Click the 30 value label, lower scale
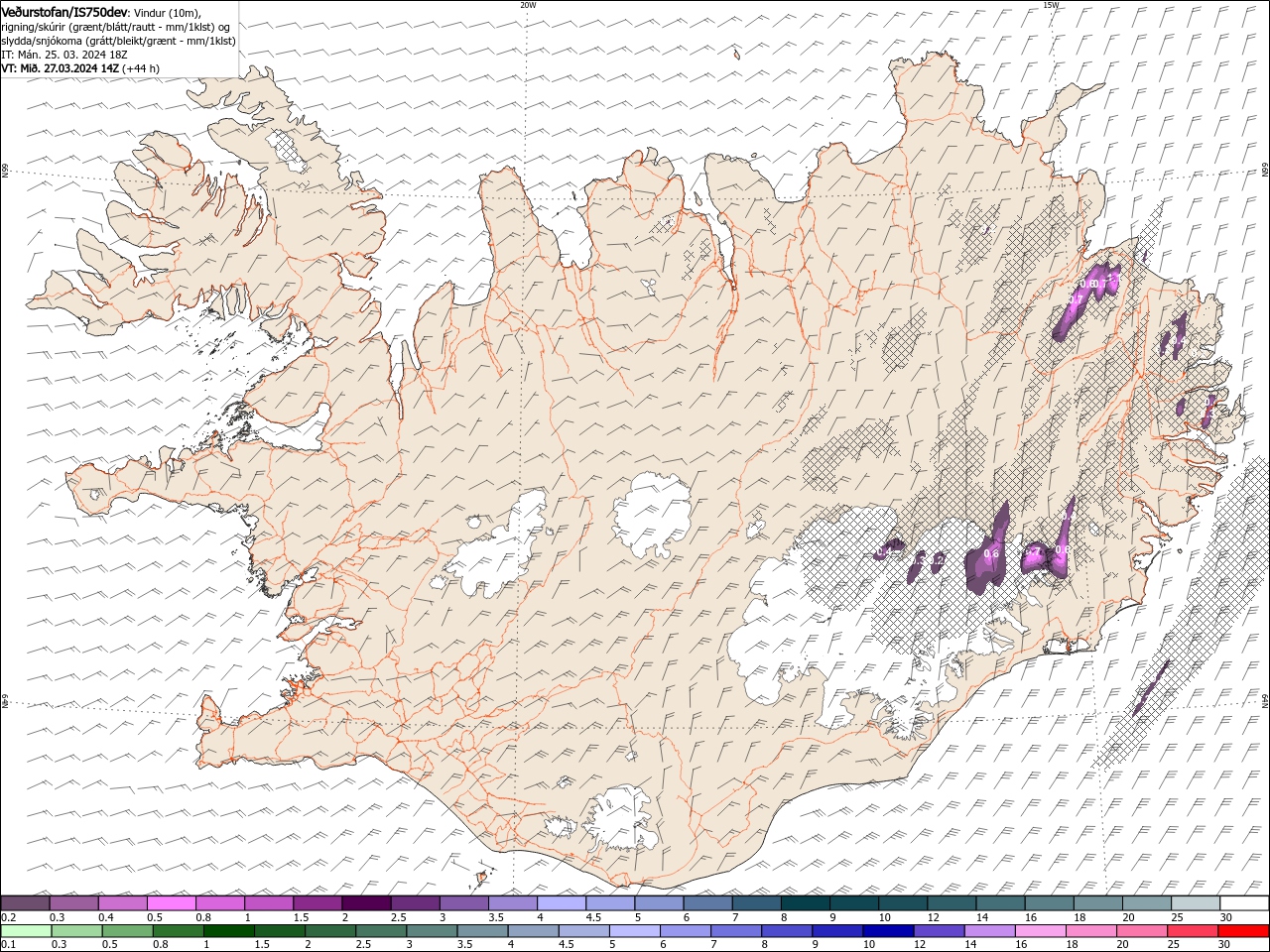 tap(1223, 944)
